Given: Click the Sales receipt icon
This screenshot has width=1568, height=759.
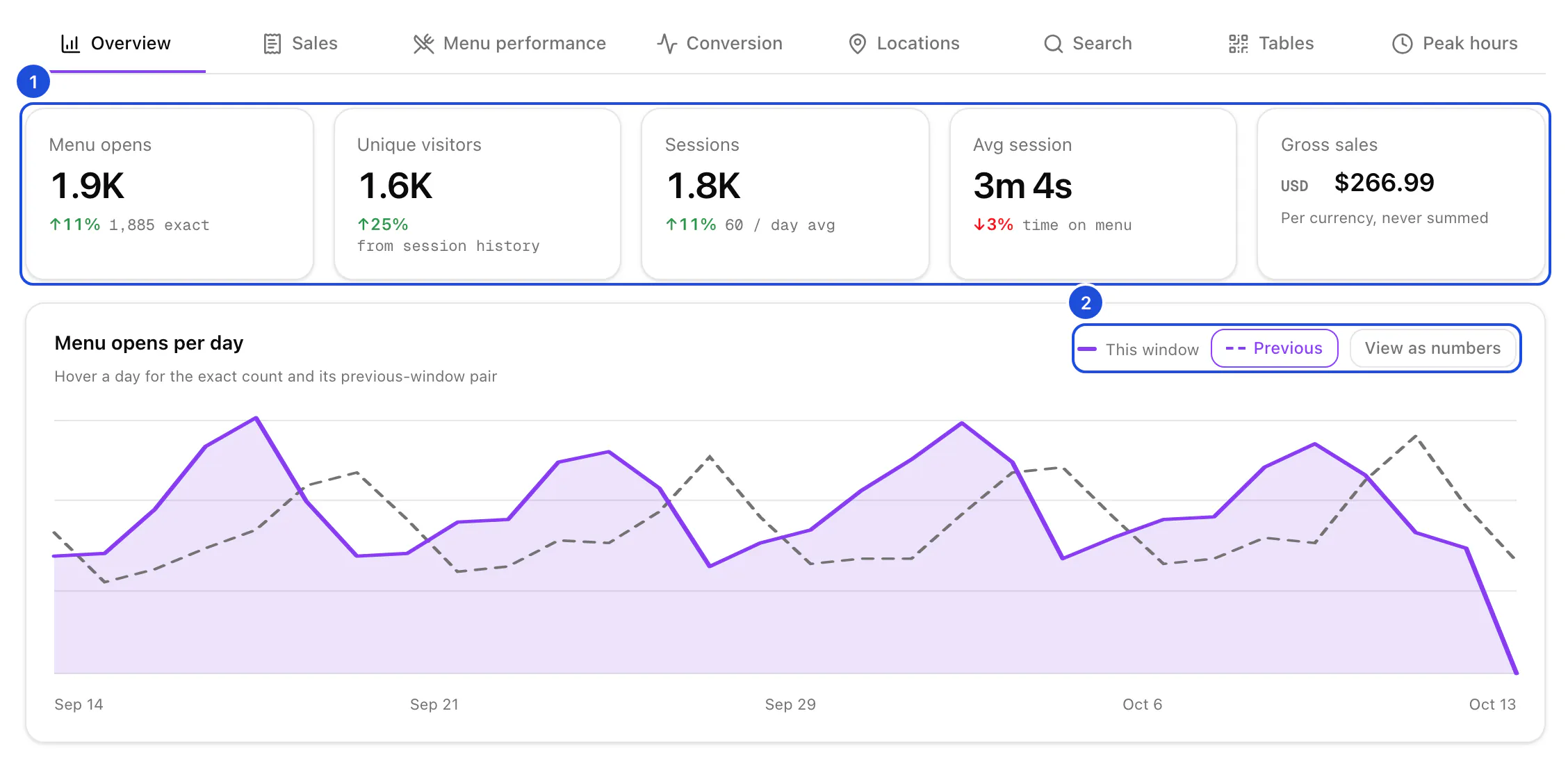Looking at the screenshot, I should (272, 44).
